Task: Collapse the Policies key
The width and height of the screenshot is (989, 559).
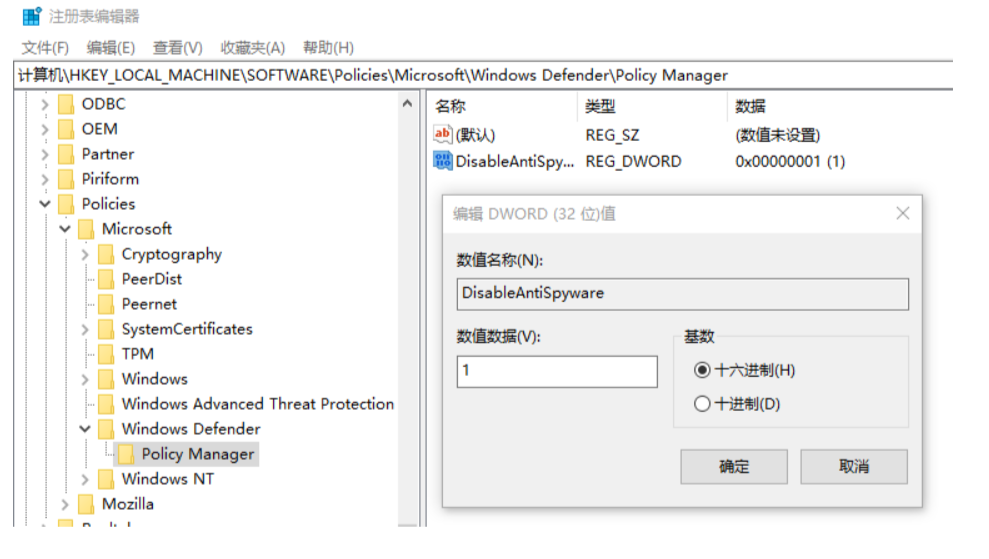Action: tap(45, 204)
